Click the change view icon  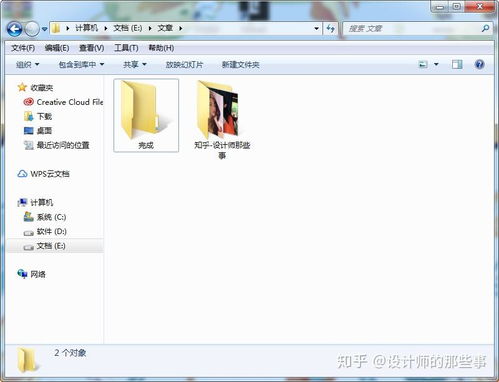[423, 64]
